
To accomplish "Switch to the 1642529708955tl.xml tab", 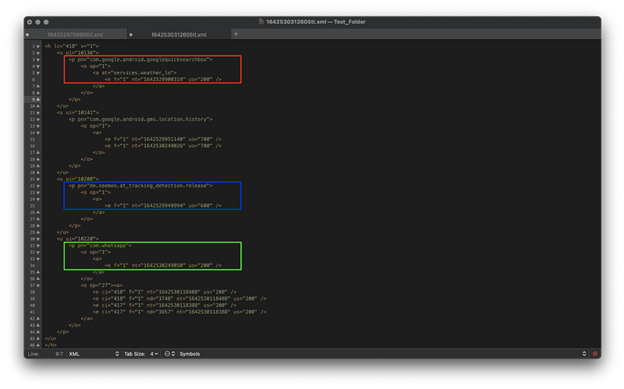I will point(75,35).
